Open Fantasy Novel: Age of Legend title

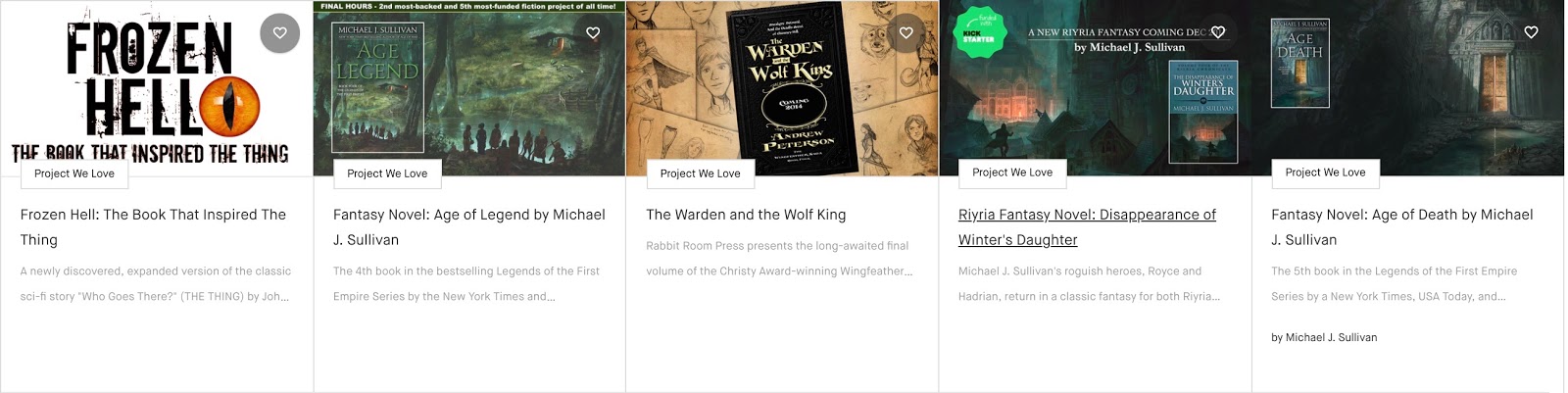(469, 227)
